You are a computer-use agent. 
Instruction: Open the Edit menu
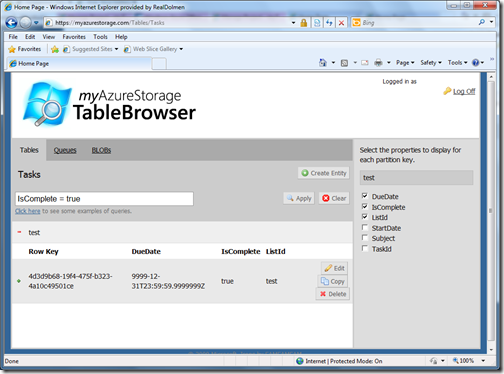[30, 37]
